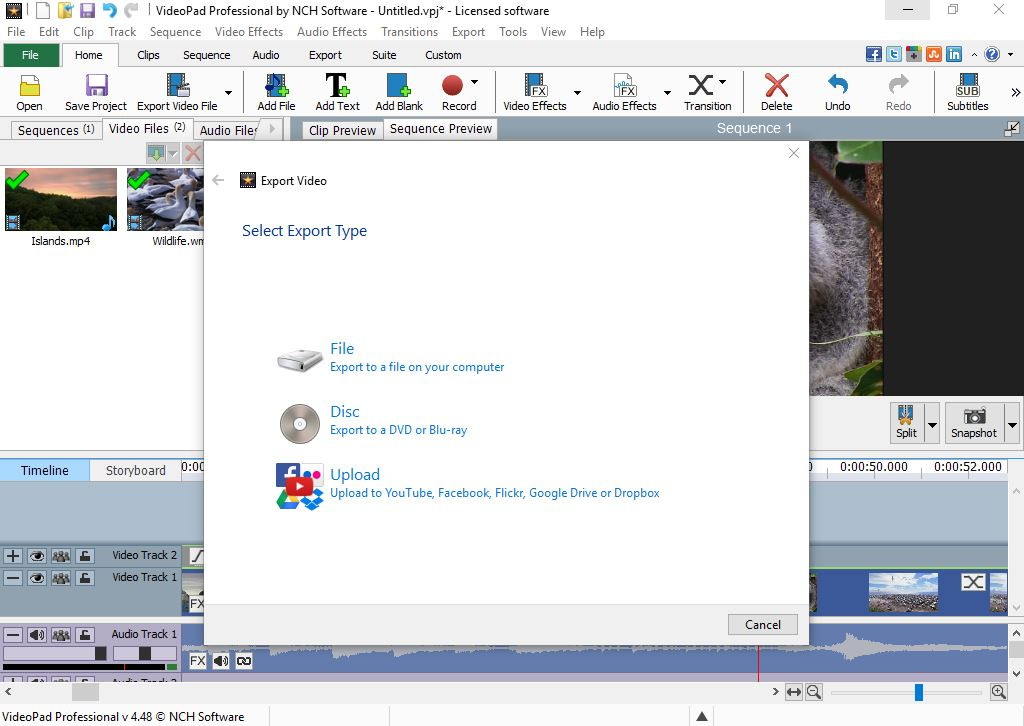This screenshot has height=726, width=1024.
Task: Click the FX button on audio clip
Action: (x=197, y=661)
